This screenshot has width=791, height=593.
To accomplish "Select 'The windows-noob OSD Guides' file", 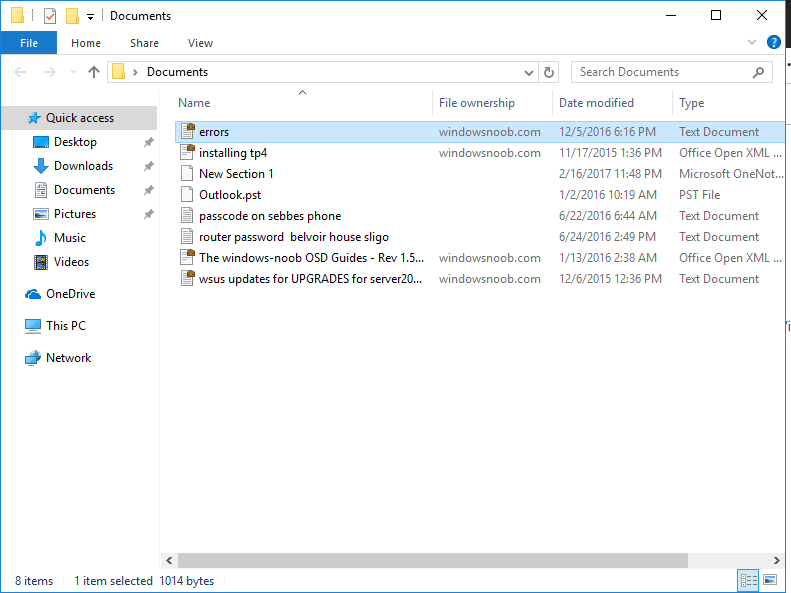I will [480, 258].
